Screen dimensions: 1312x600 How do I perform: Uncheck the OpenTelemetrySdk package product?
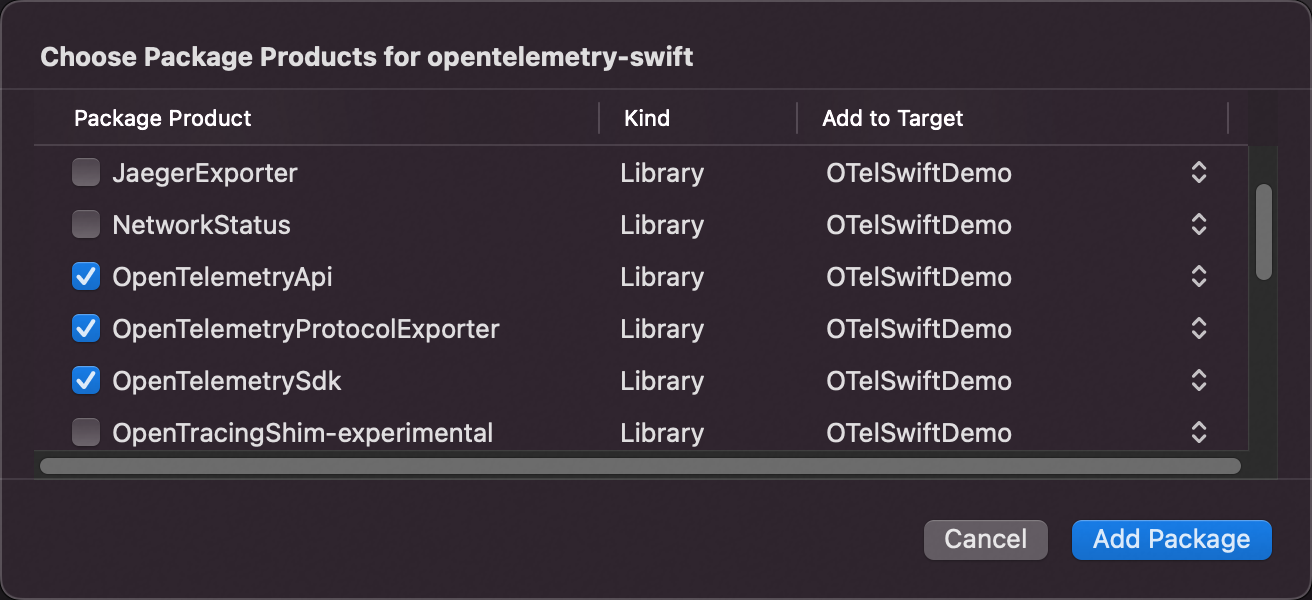pos(86,380)
